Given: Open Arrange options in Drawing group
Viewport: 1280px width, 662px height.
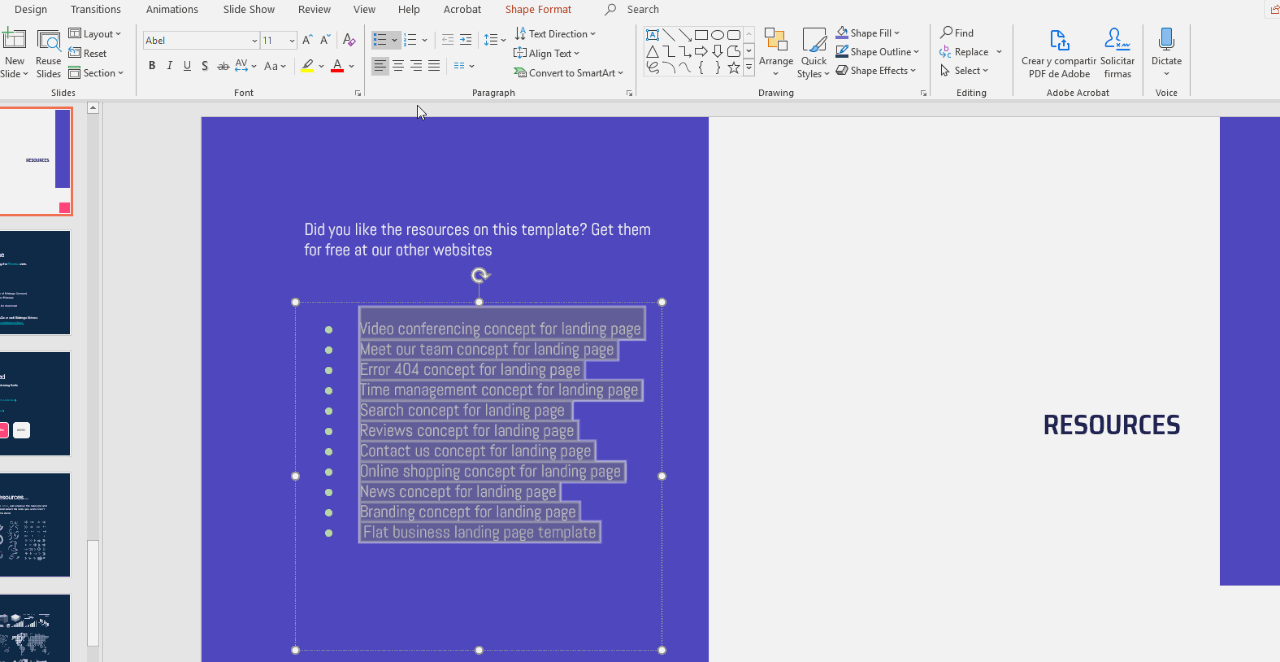Looking at the screenshot, I should click(x=776, y=52).
